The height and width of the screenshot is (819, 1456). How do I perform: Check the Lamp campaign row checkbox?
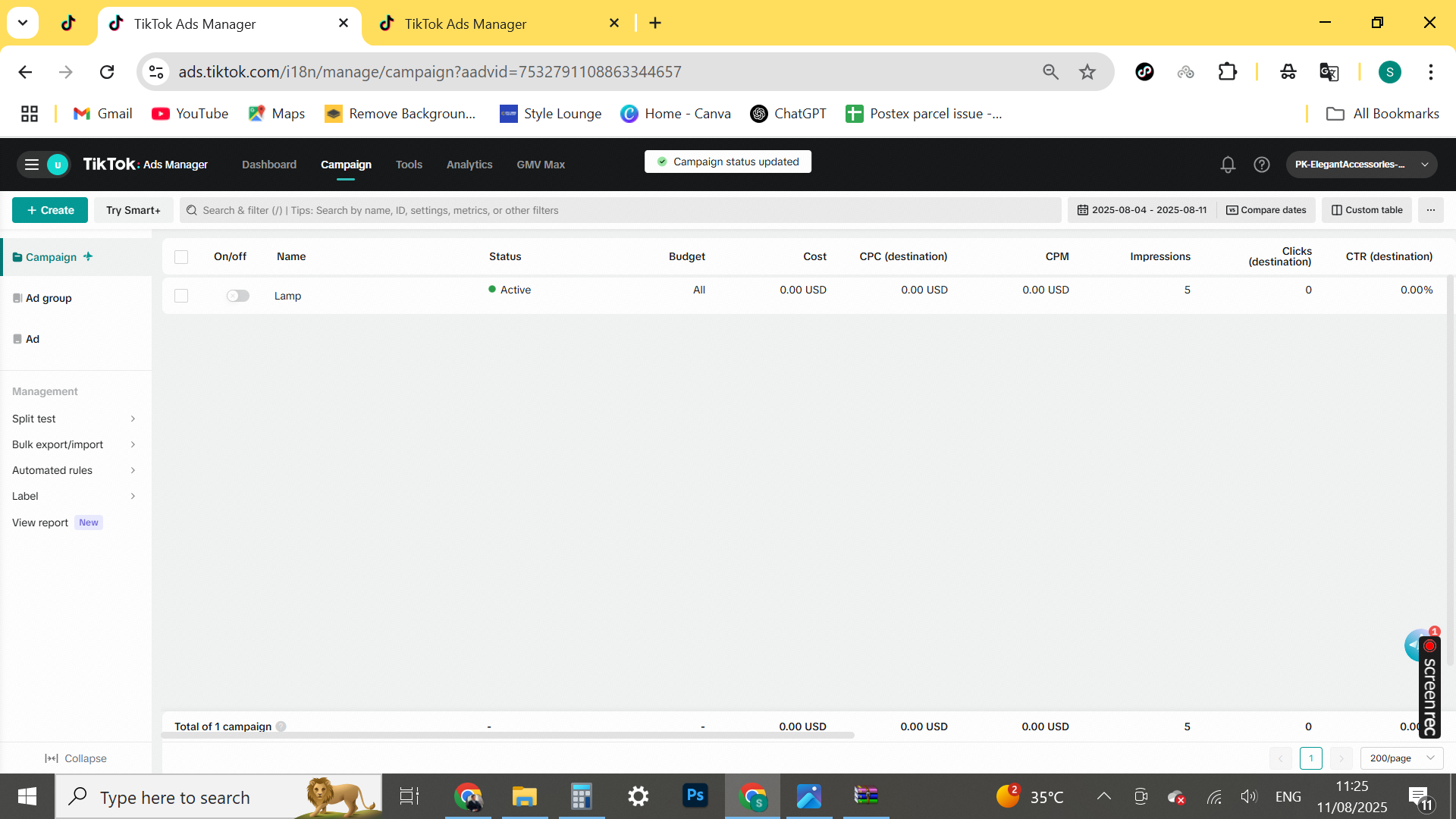(x=181, y=296)
